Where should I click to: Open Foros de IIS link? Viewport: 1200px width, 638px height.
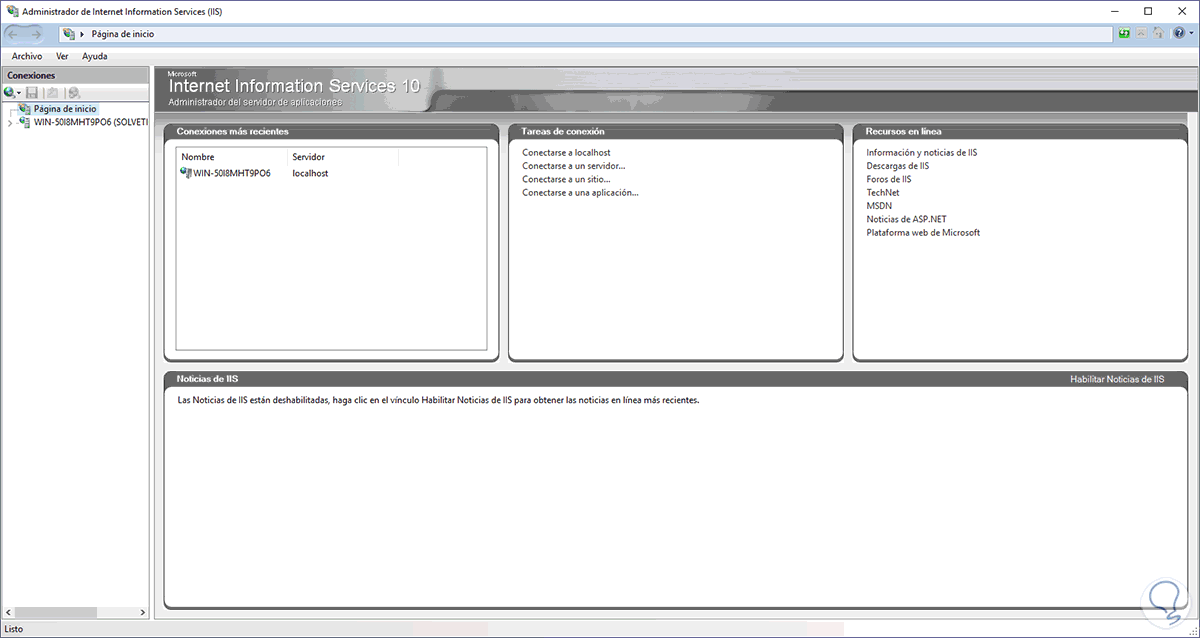pos(889,179)
